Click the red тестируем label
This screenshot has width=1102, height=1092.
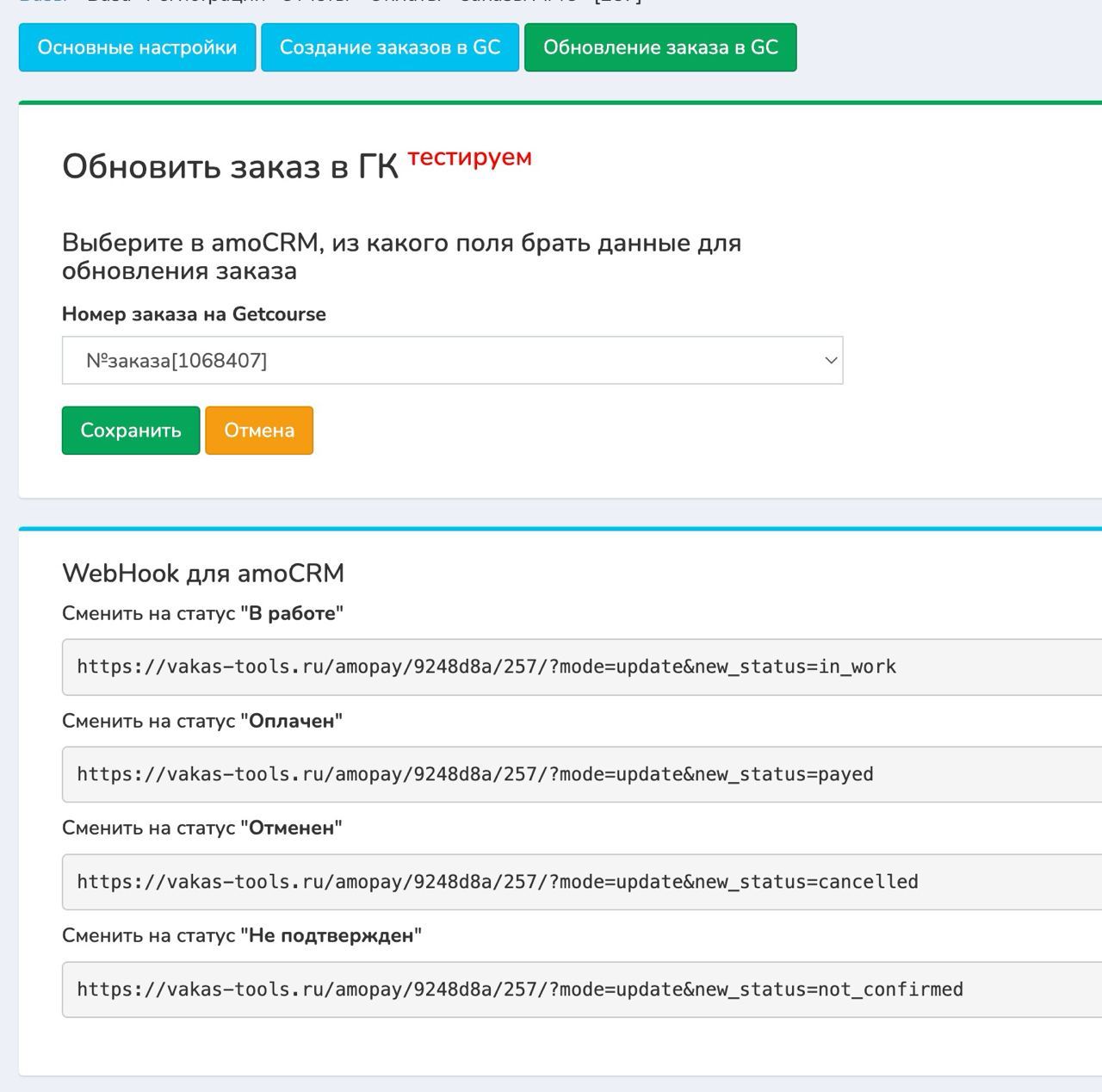click(469, 158)
